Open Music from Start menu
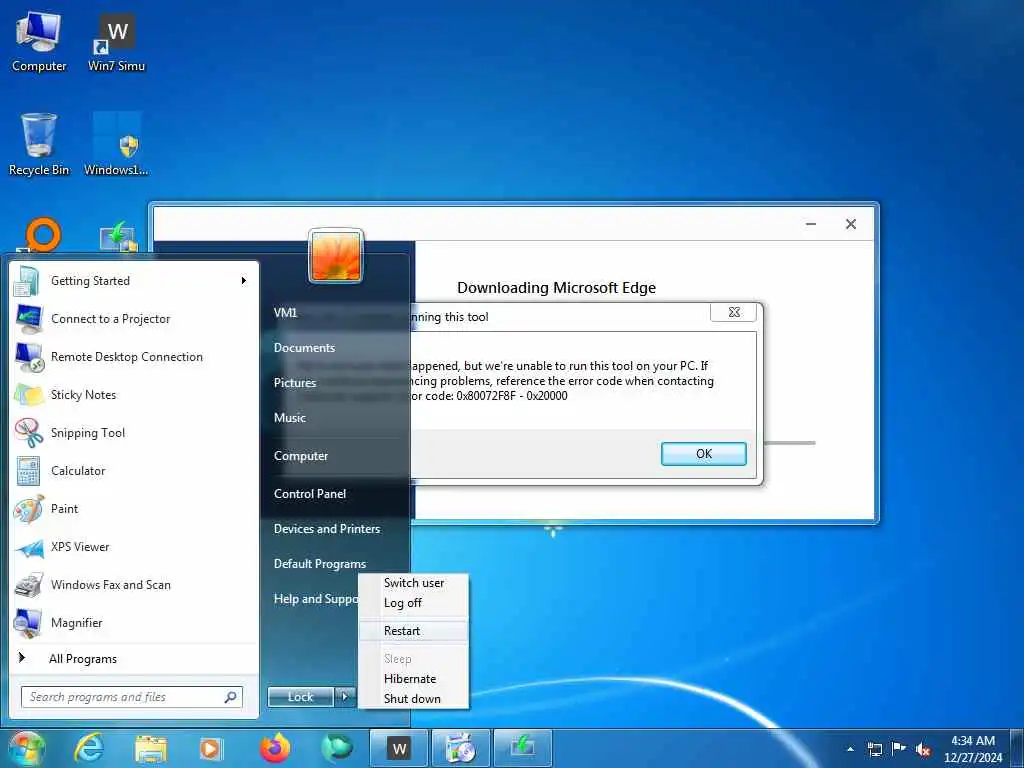 (x=290, y=418)
